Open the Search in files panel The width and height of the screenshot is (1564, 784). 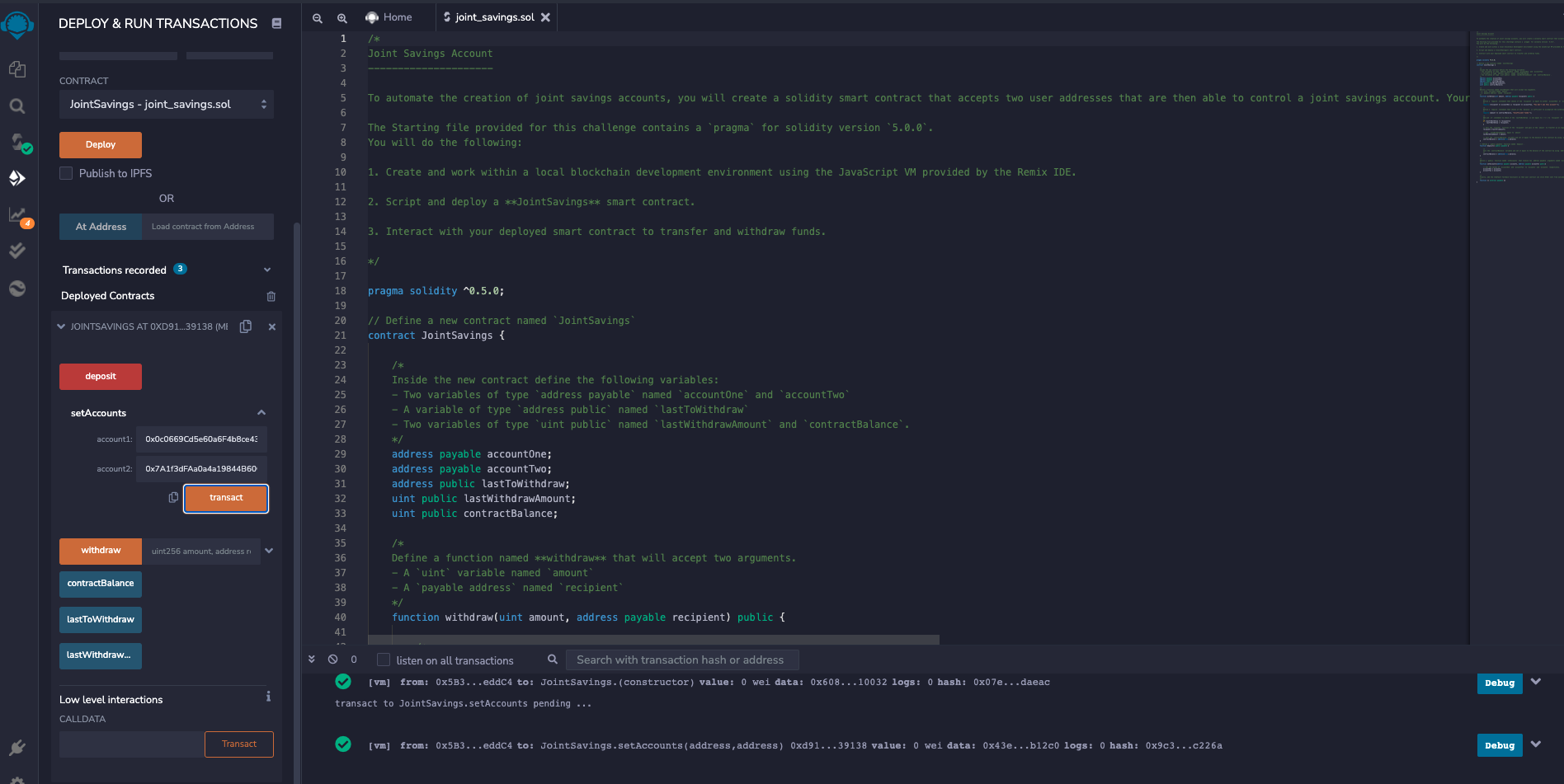[x=17, y=106]
